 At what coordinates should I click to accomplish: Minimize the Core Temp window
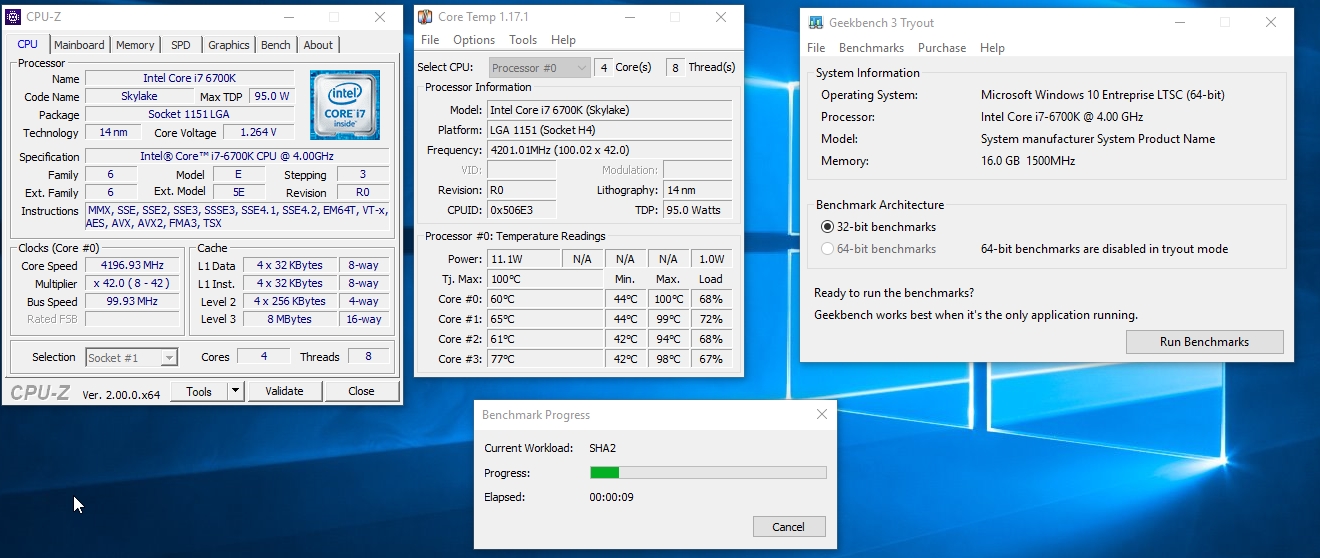(x=629, y=17)
